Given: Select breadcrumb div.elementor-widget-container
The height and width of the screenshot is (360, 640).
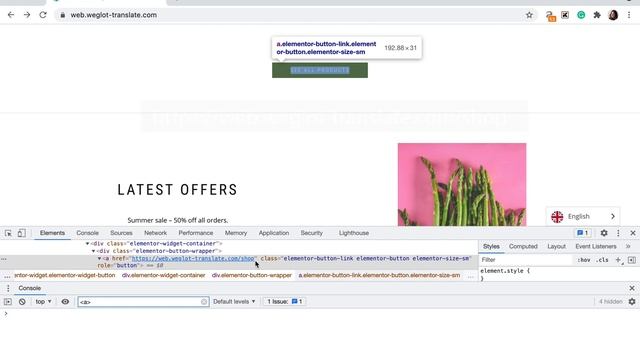Looking at the screenshot, I should (163, 276).
